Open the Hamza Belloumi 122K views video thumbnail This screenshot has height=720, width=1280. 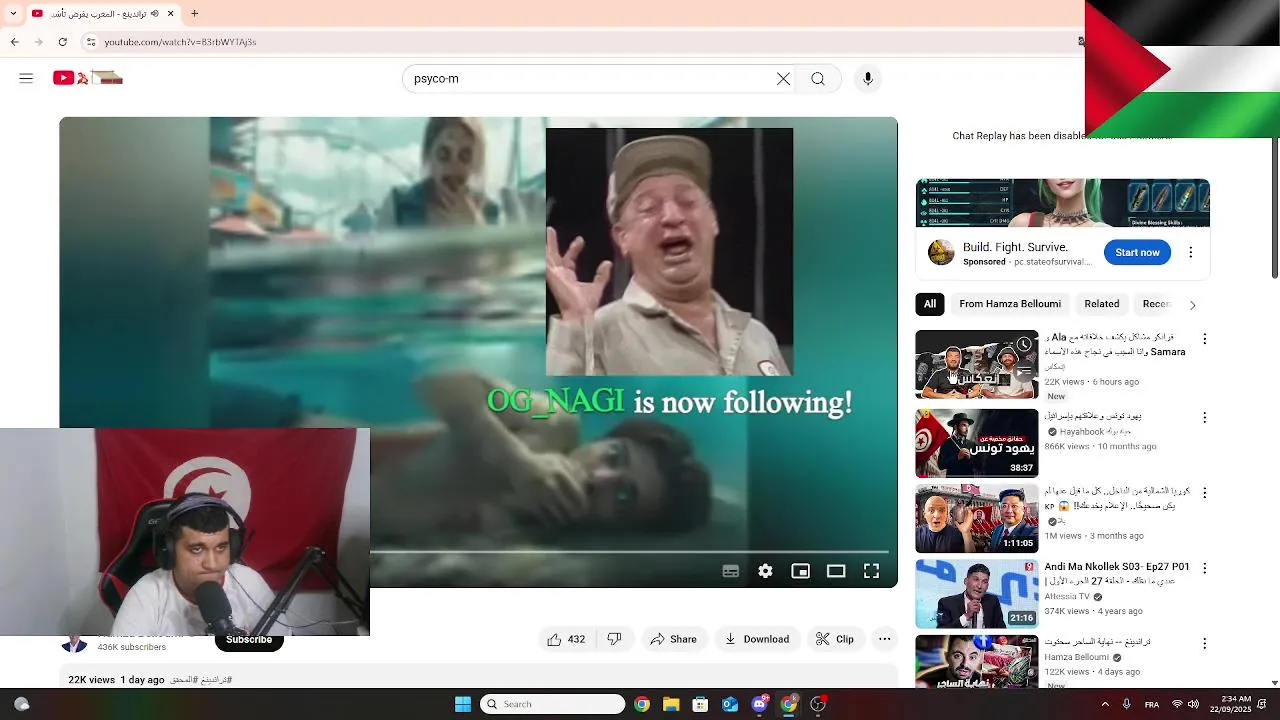pos(977,661)
